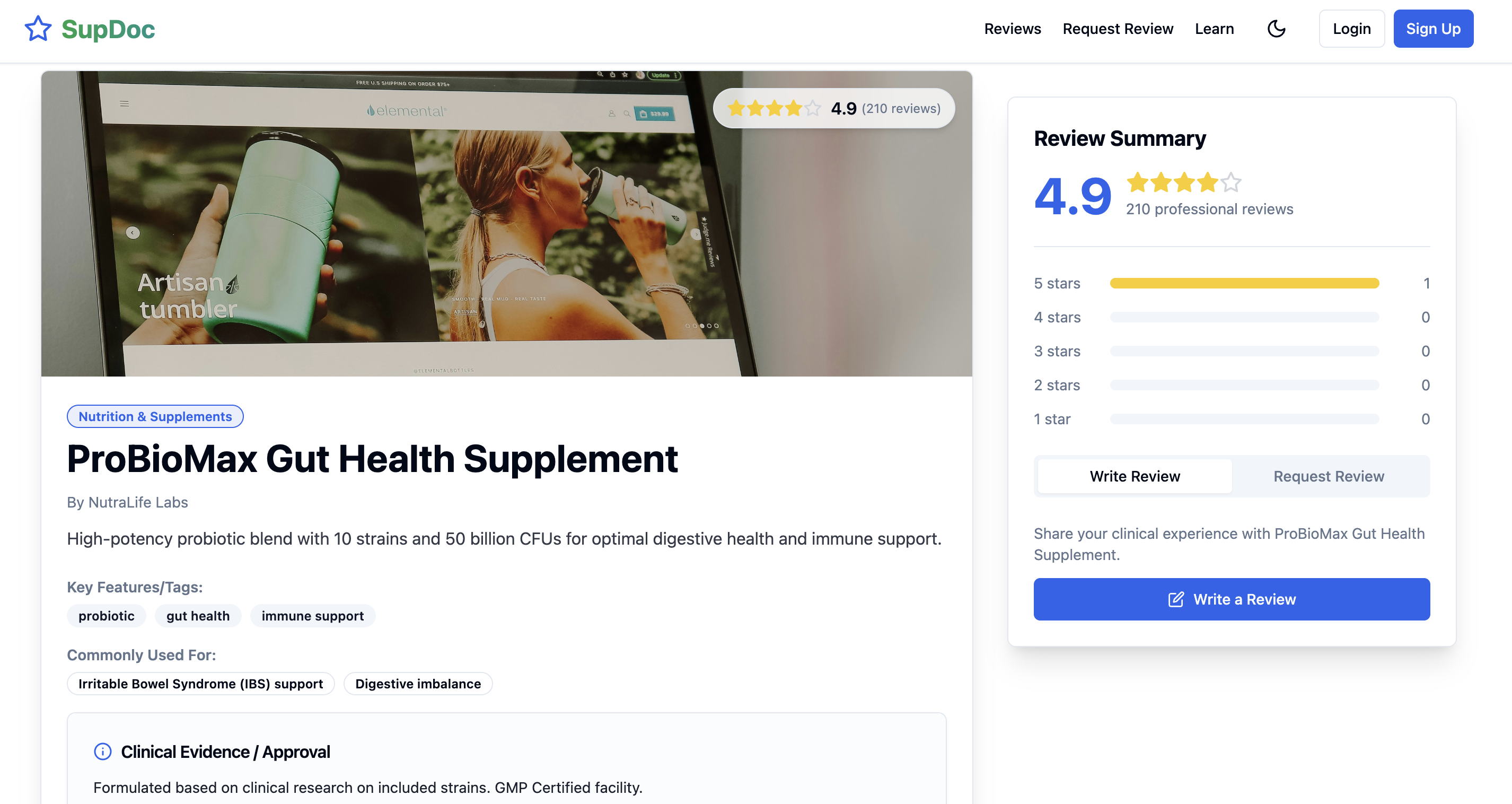1512x804 pixels.
Task: Click the SupDoc star logo icon
Action: tap(38, 28)
